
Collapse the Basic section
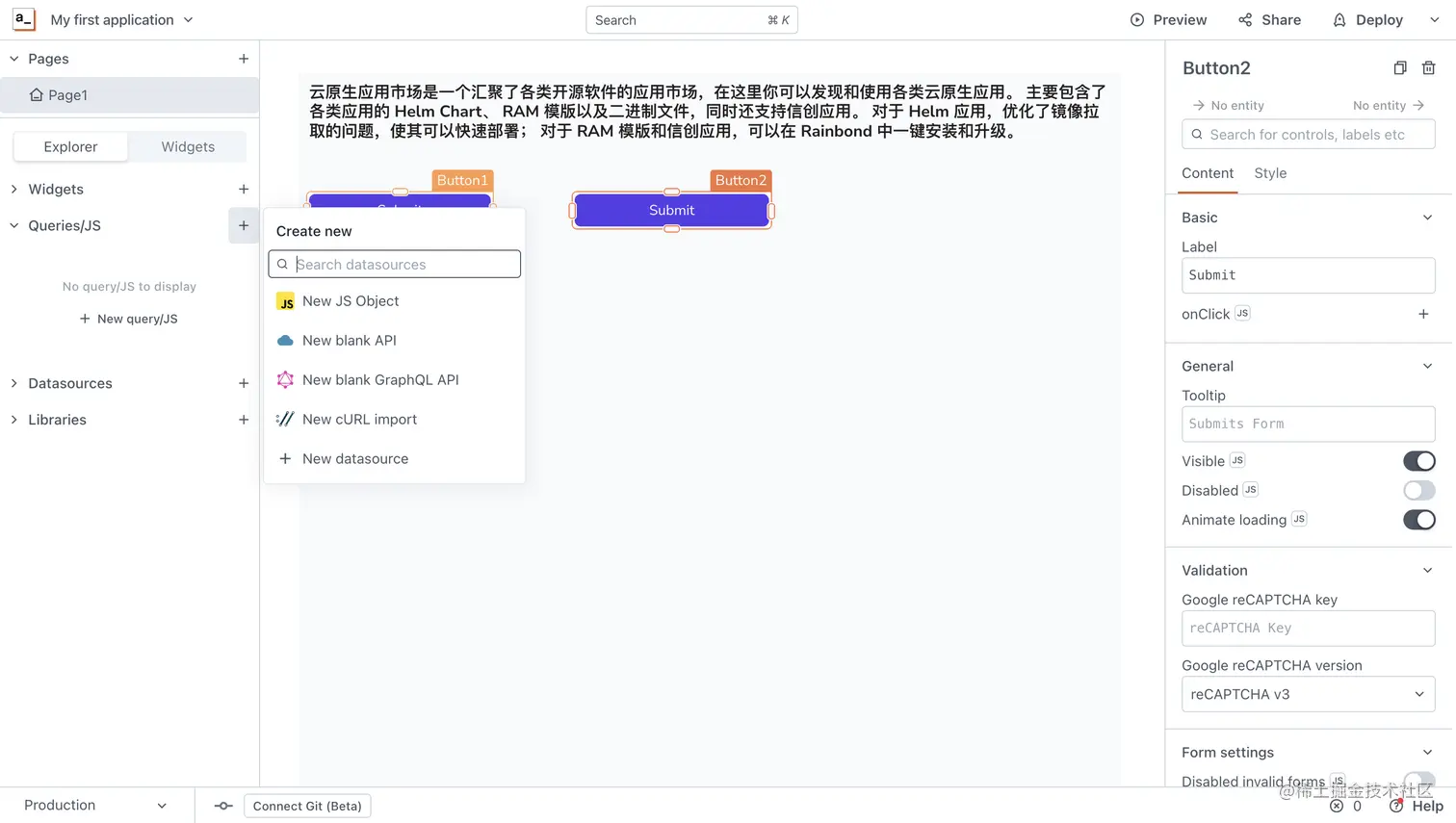[1428, 218]
